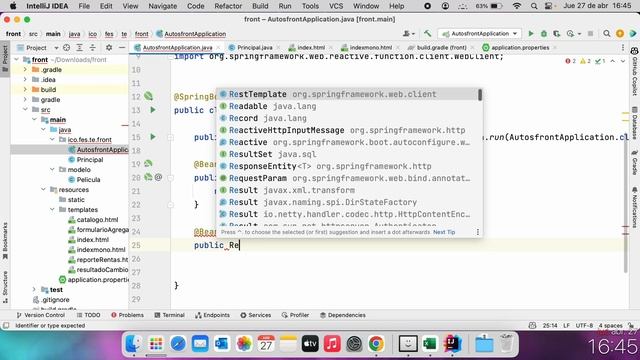Expand the .gradle folder
The width and height of the screenshot is (640, 360).
(x=25, y=69)
